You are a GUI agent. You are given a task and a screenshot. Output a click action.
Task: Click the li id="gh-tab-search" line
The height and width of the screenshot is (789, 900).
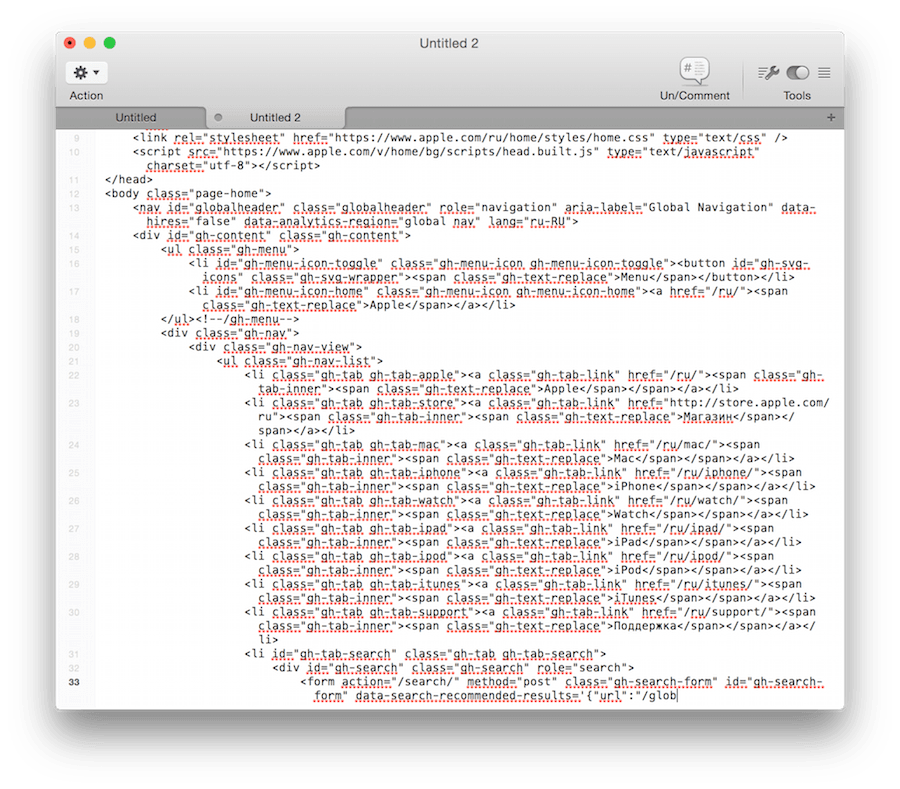[x=425, y=654]
